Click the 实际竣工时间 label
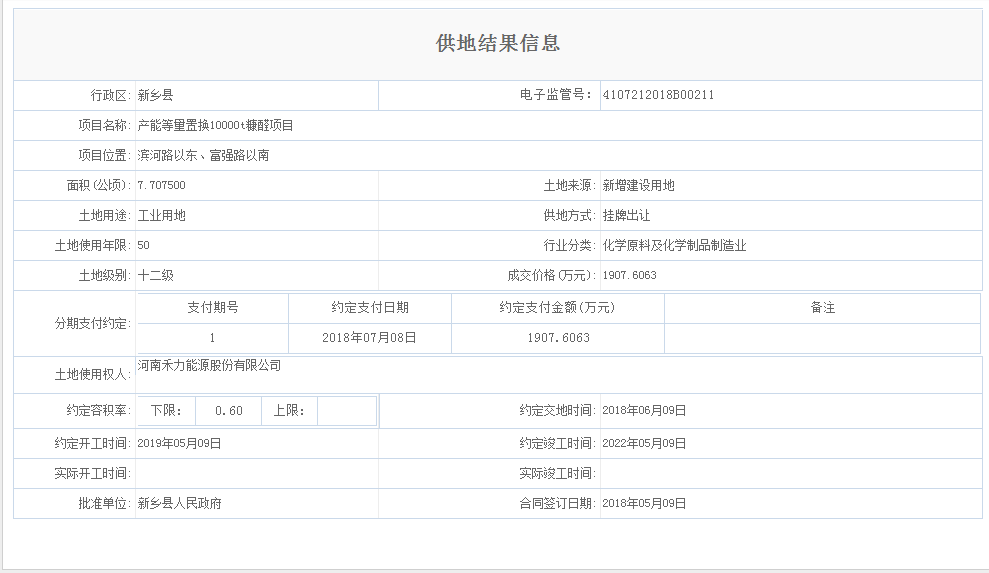Image resolution: width=989 pixels, height=573 pixels. click(558, 473)
